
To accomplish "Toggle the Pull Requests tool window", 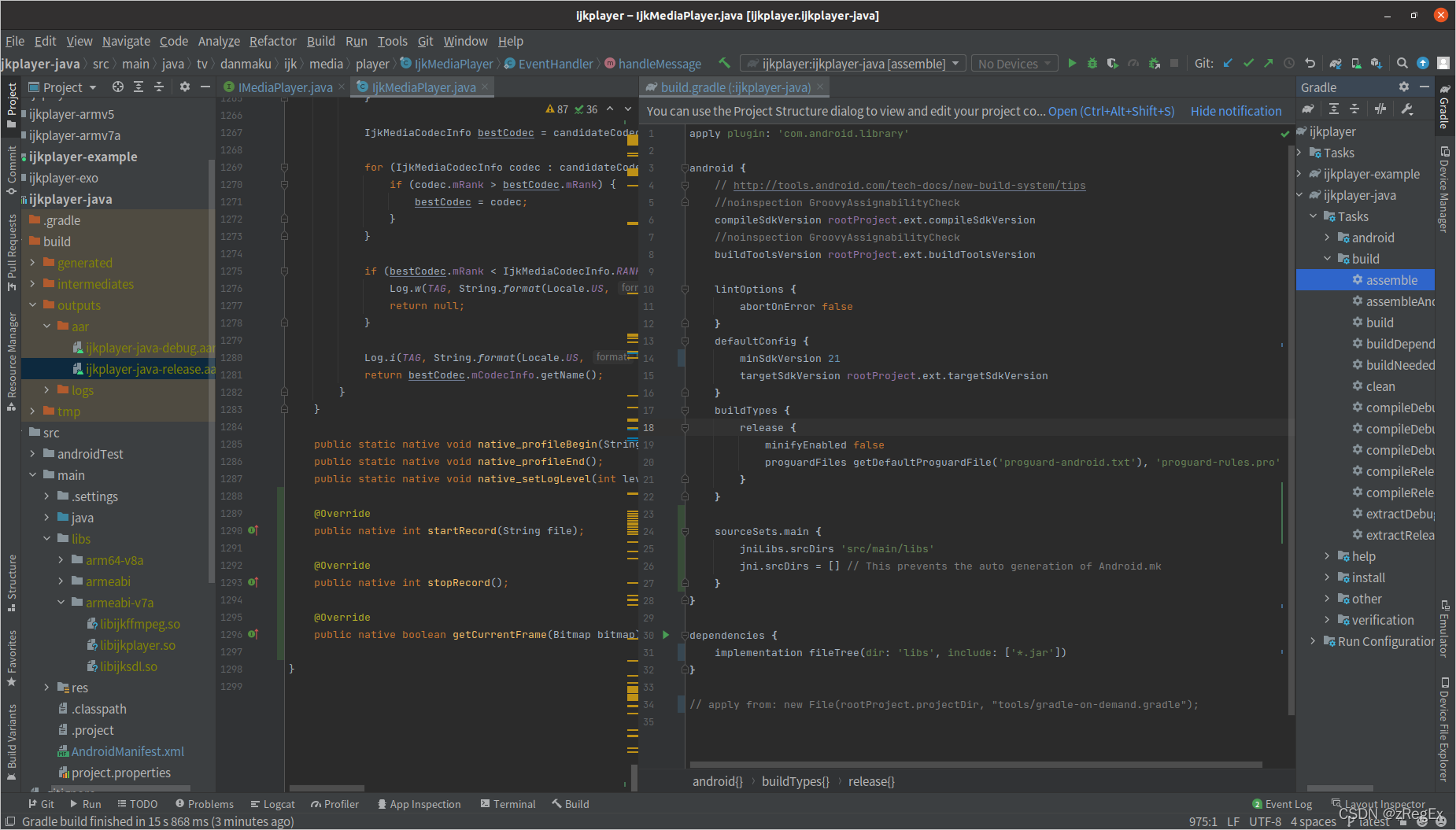I will point(12,253).
